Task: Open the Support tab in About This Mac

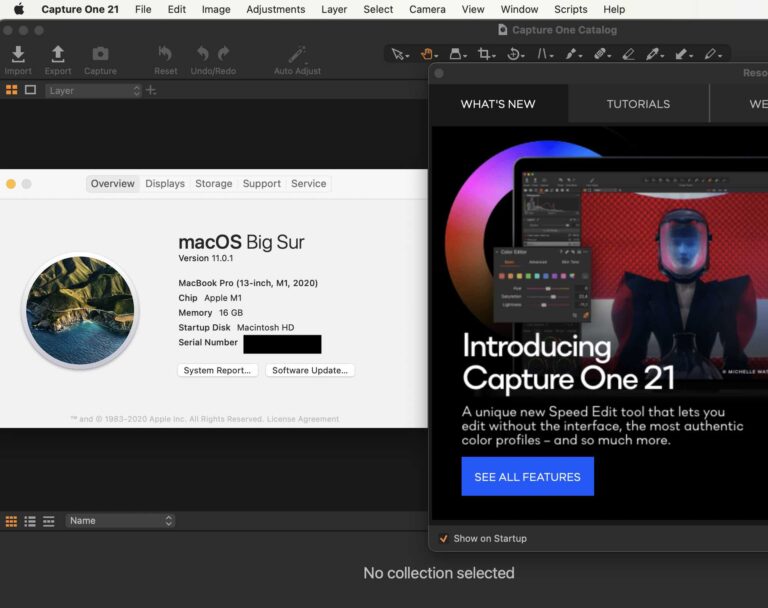Action: (x=262, y=184)
